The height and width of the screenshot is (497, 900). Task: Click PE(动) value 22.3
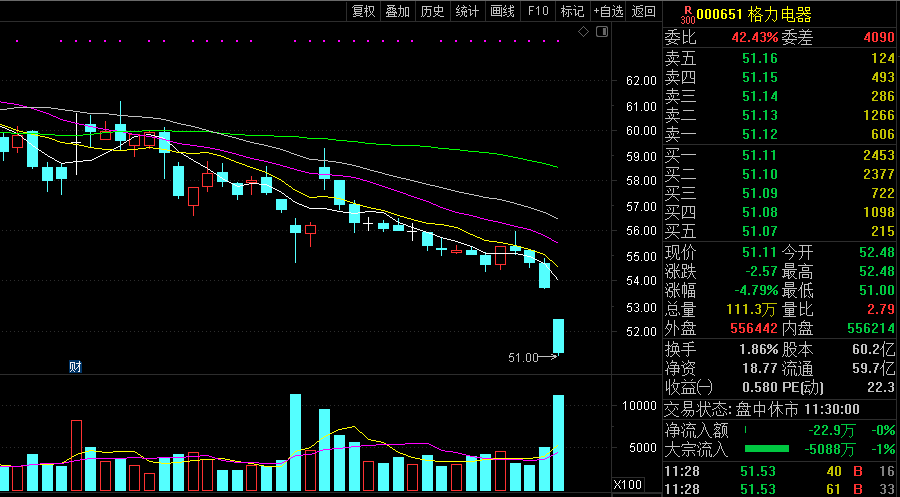click(881, 387)
